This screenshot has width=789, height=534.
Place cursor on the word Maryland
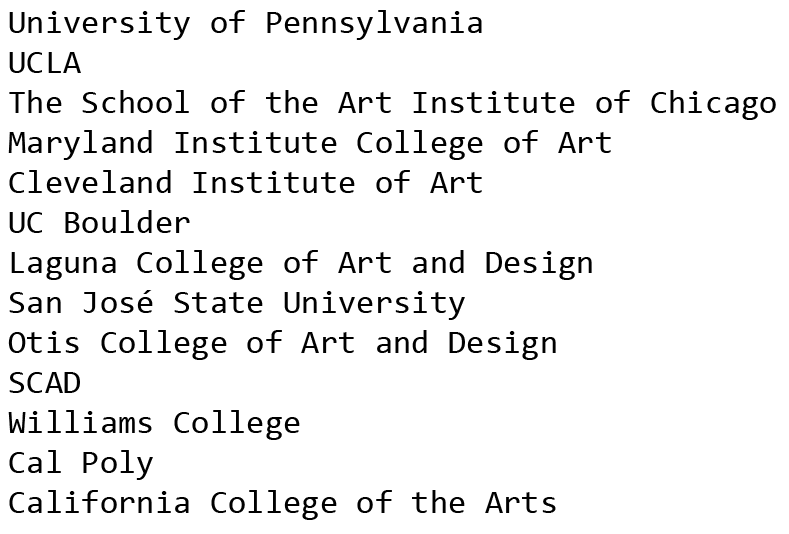click(x=81, y=143)
